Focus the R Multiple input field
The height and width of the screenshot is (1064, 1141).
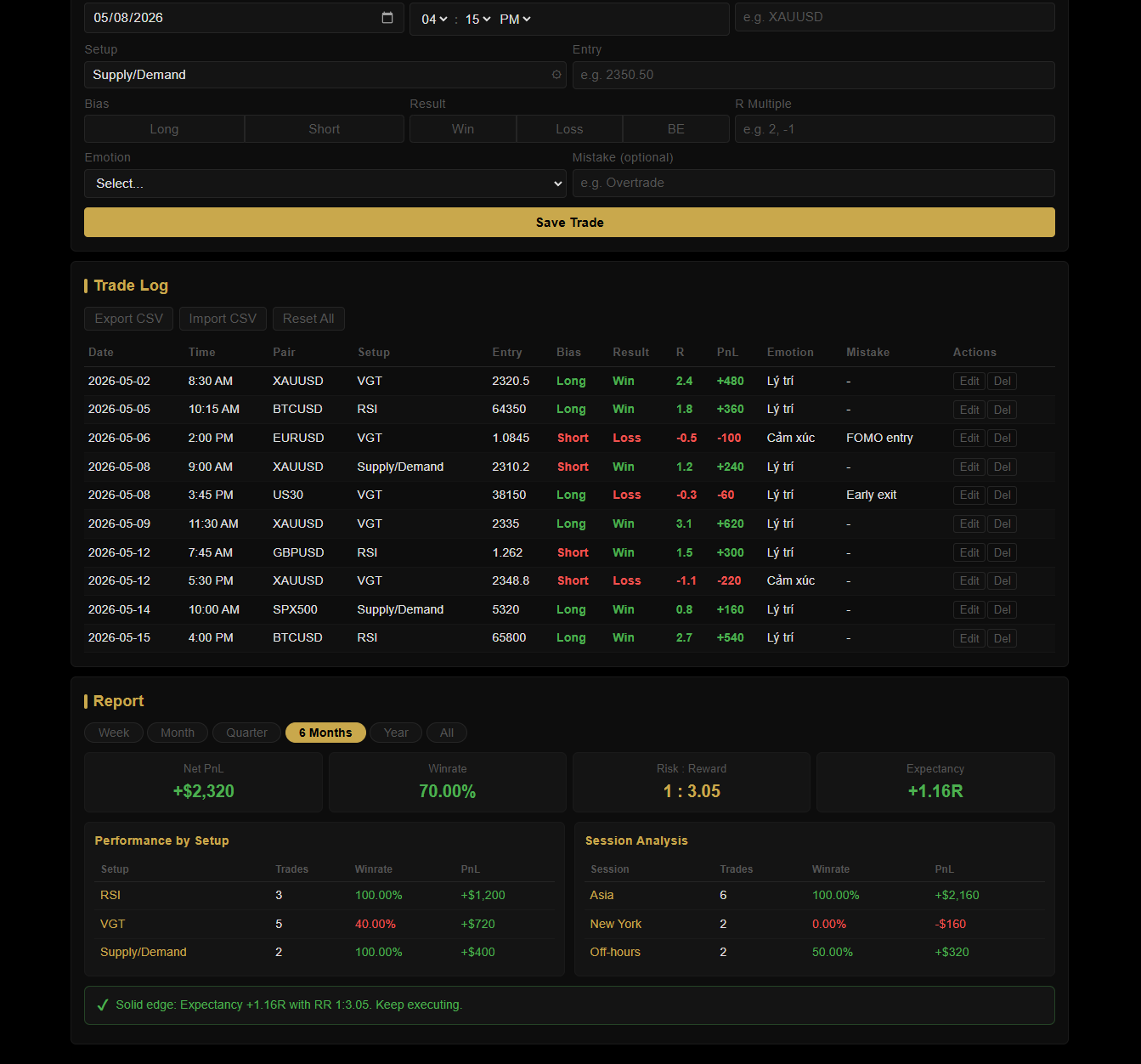click(x=895, y=129)
